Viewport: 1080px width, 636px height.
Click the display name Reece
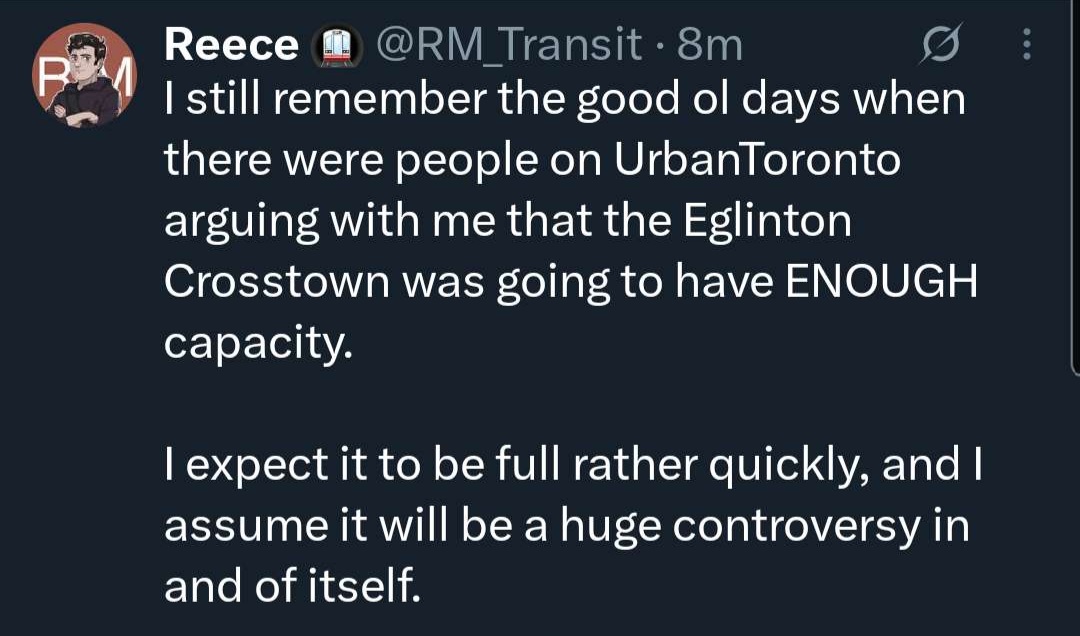point(230,44)
